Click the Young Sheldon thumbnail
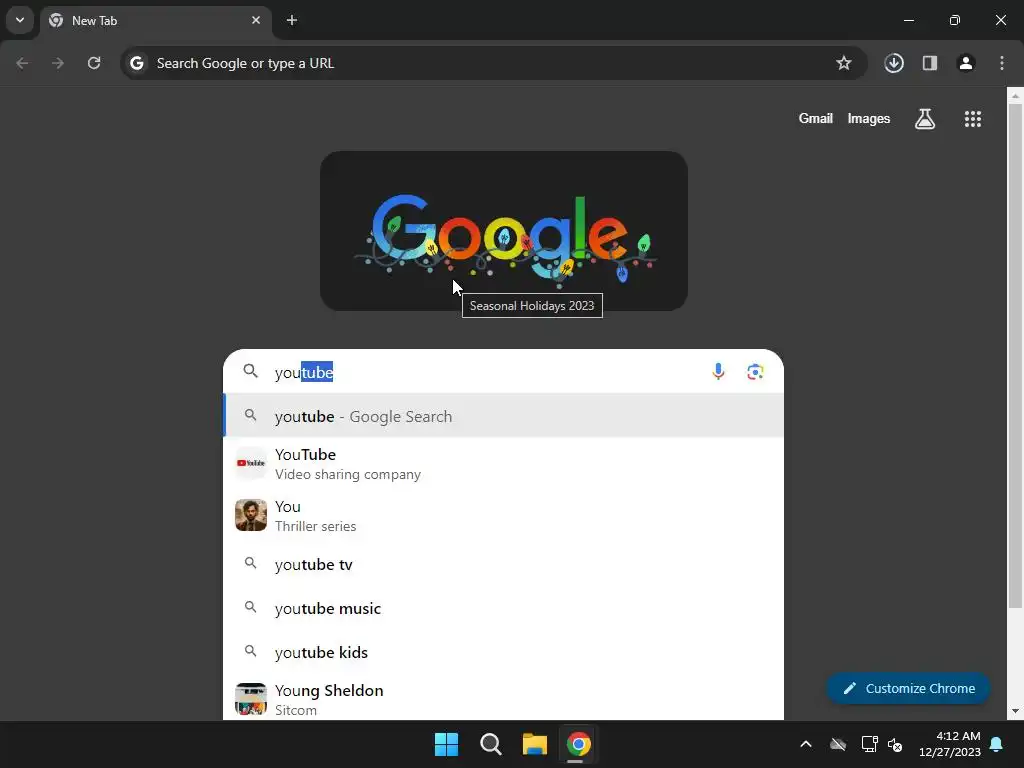This screenshot has width=1024, height=768. click(251, 699)
